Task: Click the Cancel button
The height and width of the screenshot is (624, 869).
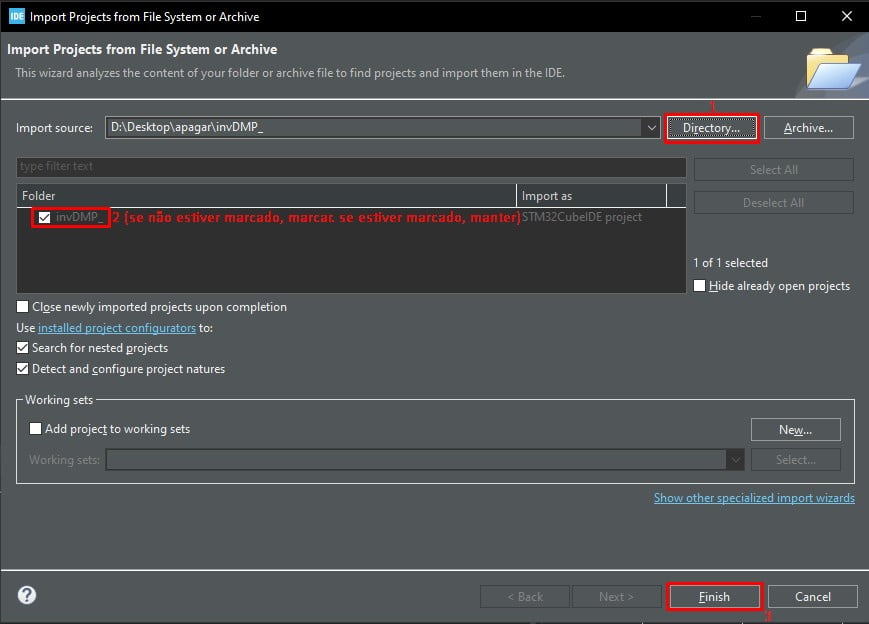Action: [x=813, y=597]
